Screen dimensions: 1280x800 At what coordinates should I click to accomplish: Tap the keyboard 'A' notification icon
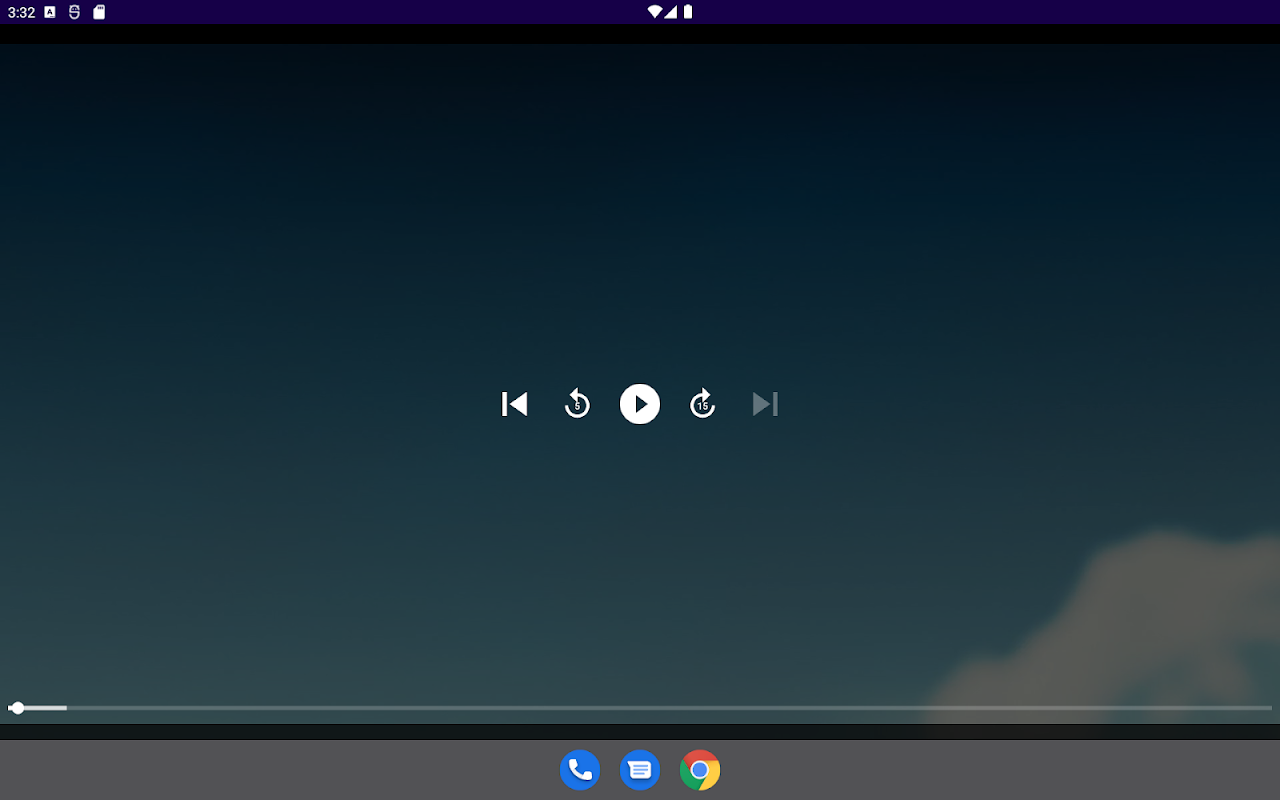coord(50,12)
